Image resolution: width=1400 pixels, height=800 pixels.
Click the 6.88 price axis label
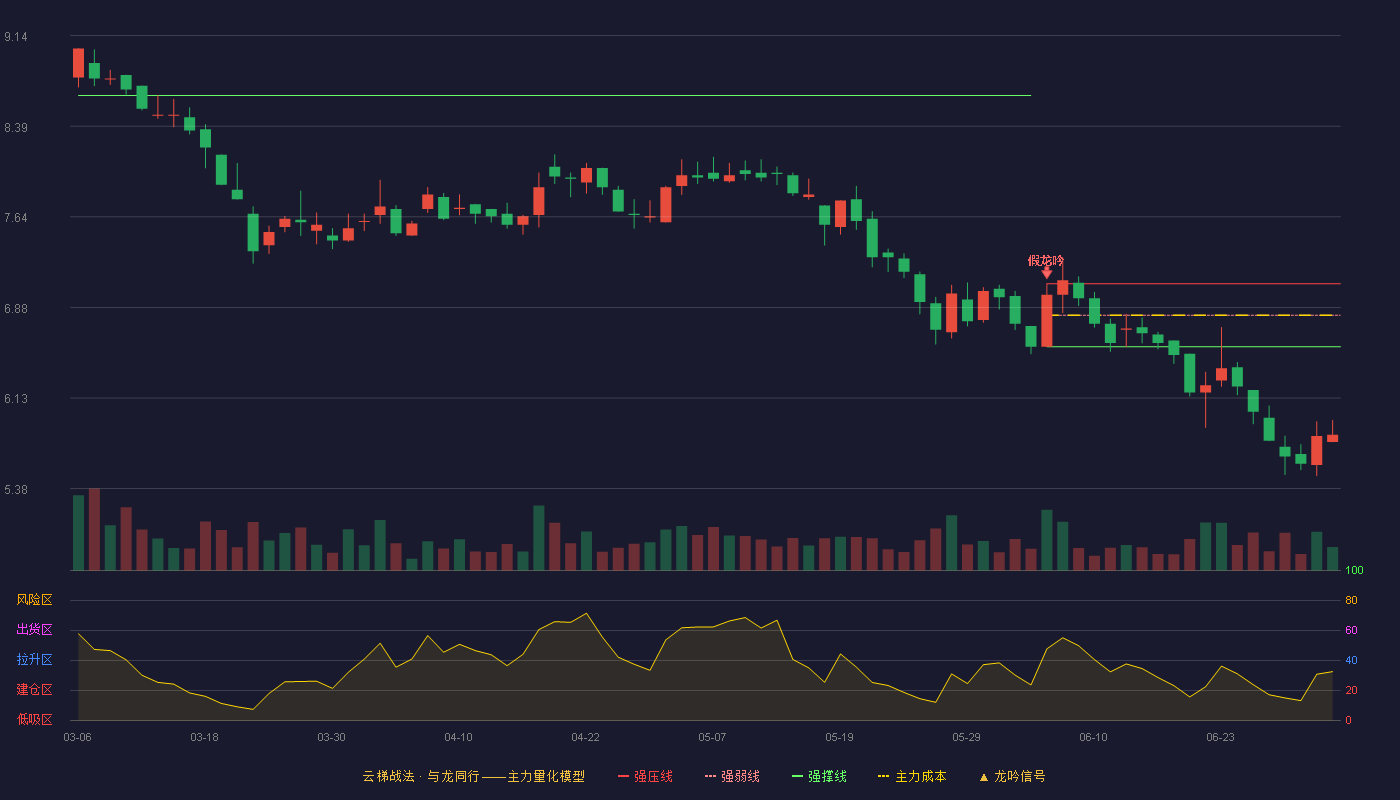(16, 309)
